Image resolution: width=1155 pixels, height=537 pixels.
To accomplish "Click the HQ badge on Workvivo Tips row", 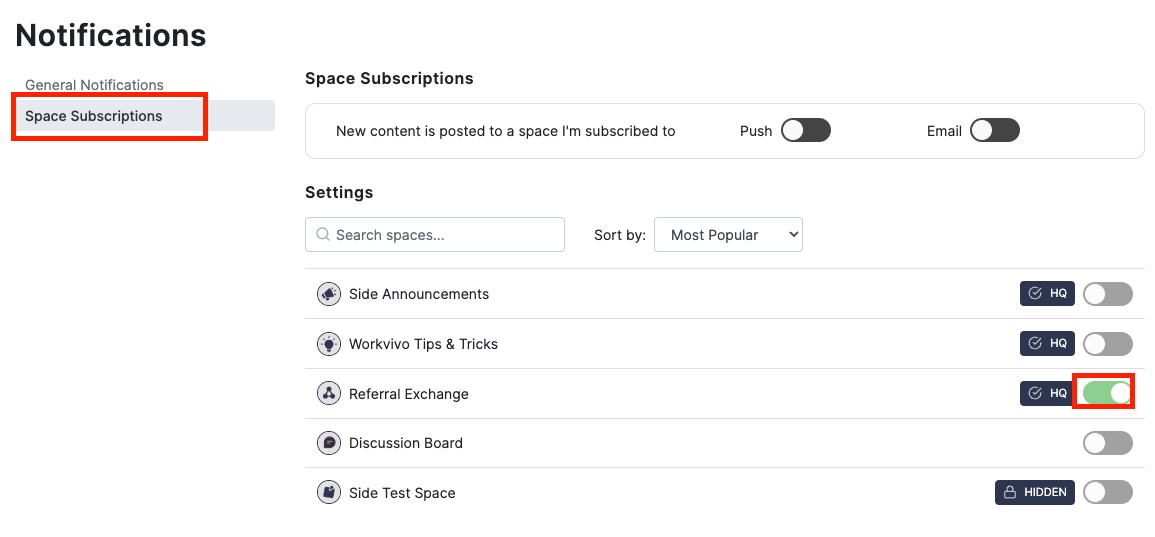I will pos(1047,343).
